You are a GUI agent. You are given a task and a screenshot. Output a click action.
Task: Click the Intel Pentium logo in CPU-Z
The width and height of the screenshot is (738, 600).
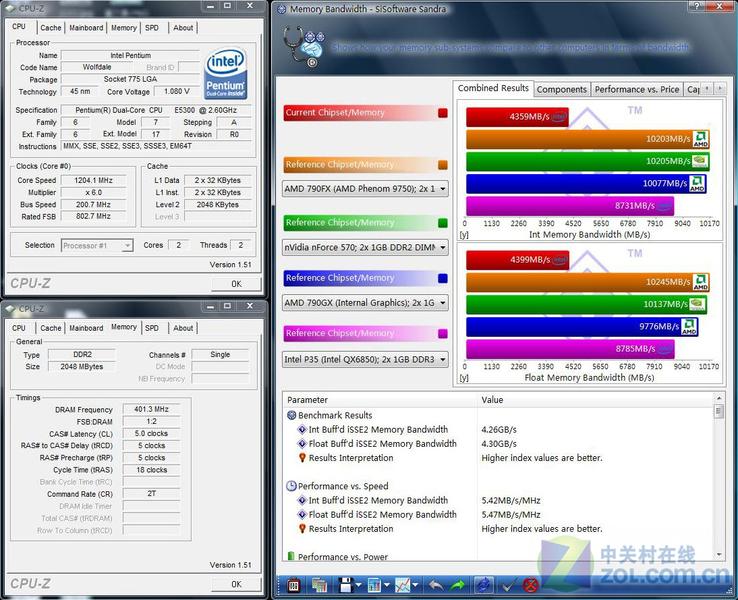coord(226,73)
